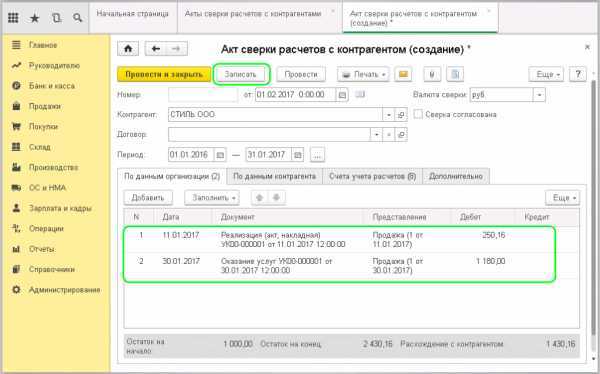Open the Зарплата и кадры section
Viewport: 600px width, 374px height.
60,208
